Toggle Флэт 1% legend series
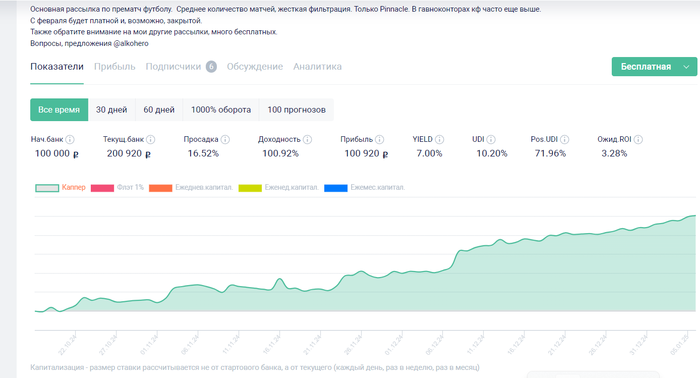 point(117,187)
